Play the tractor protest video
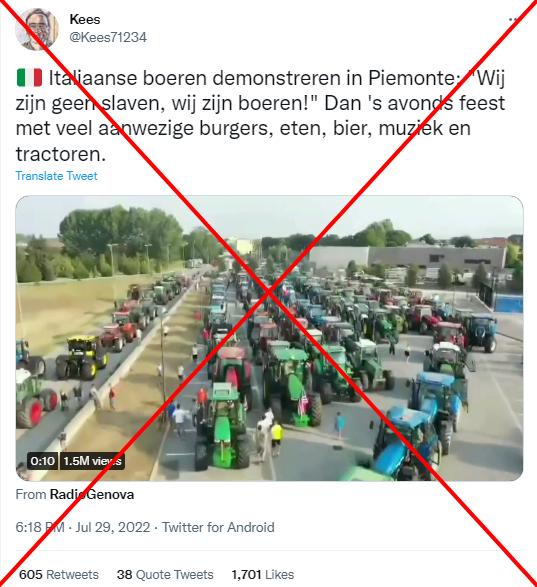 pos(269,338)
